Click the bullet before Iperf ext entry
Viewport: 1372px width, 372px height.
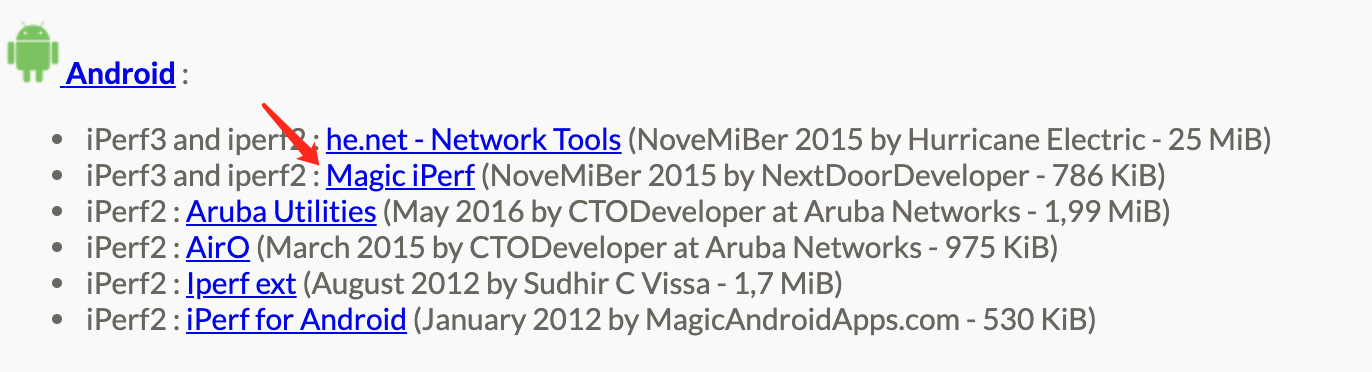[60, 285]
